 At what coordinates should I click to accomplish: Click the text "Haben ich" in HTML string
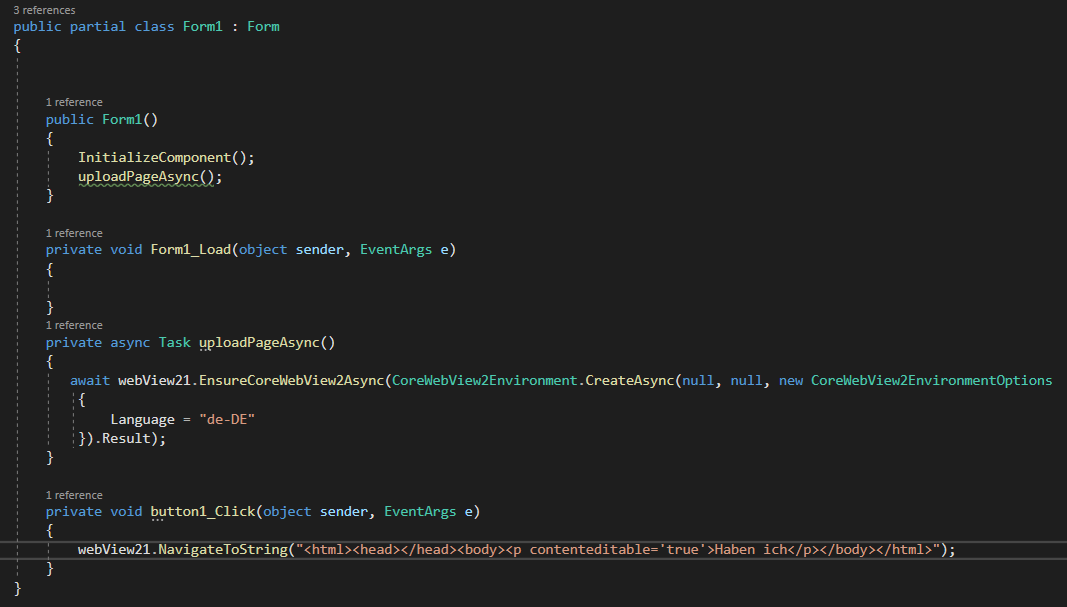(751, 550)
